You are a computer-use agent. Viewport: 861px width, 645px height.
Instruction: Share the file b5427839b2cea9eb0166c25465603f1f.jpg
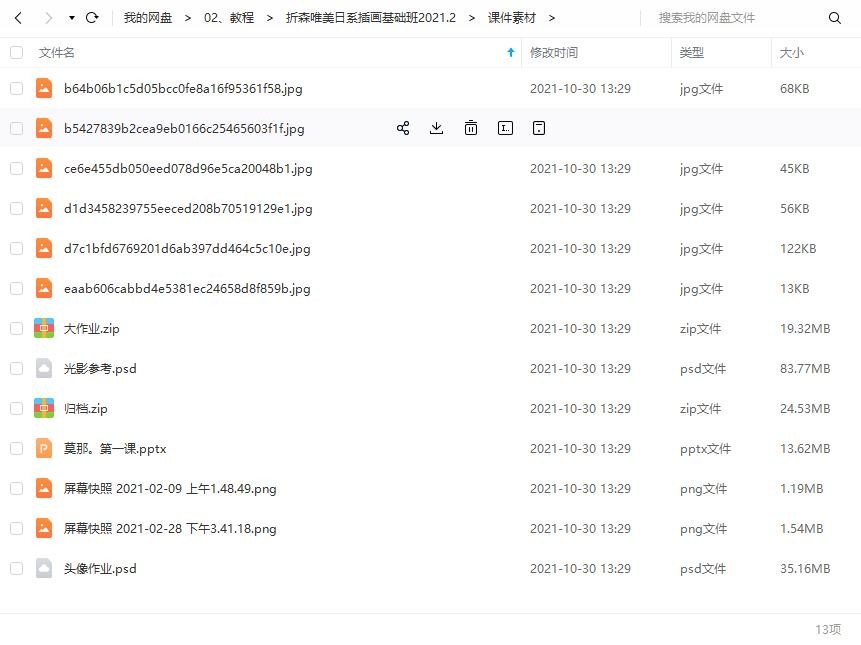click(x=403, y=128)
